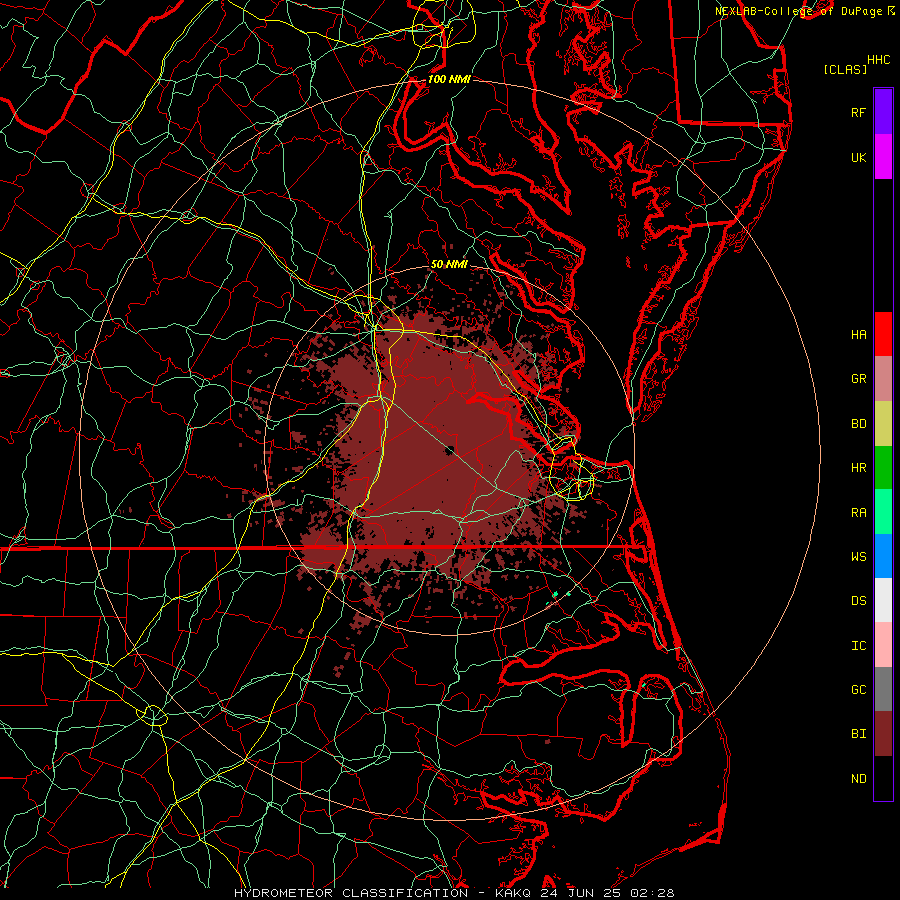Click the black radar site dot at center
The image size is (900, 900).
click(x=451, y=449)
